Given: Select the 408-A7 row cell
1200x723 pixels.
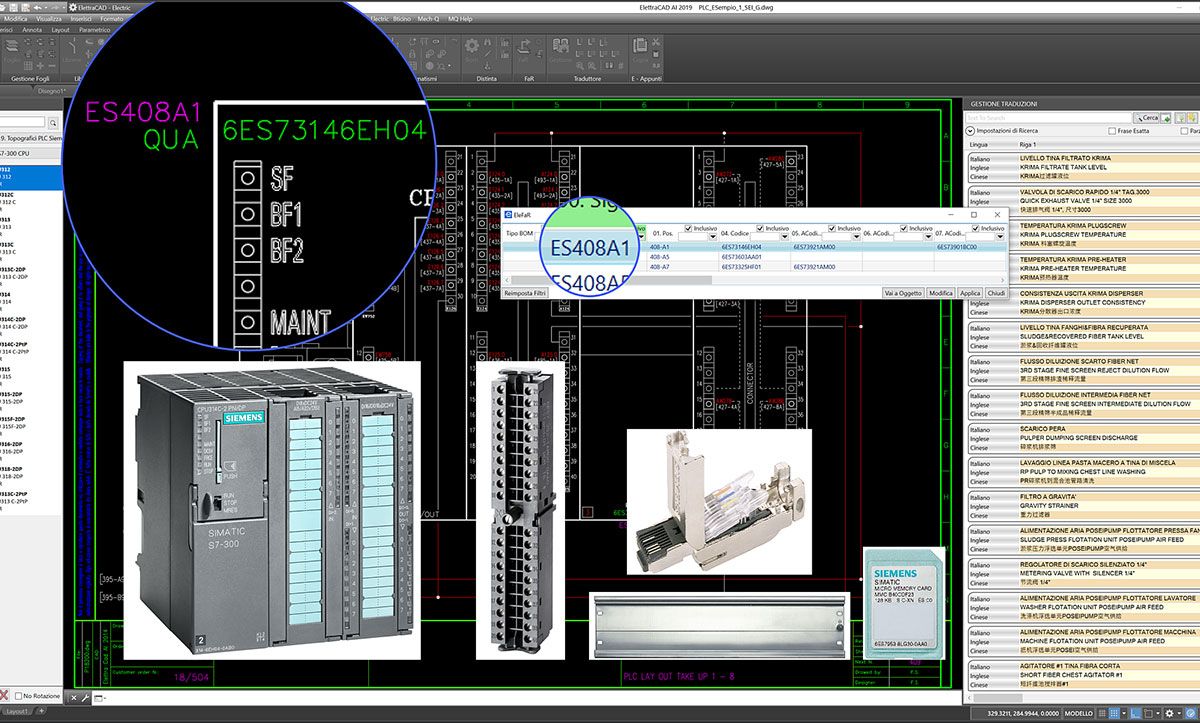Looking at the screenshot, I should pyautogui.click(x=661, y=267).
